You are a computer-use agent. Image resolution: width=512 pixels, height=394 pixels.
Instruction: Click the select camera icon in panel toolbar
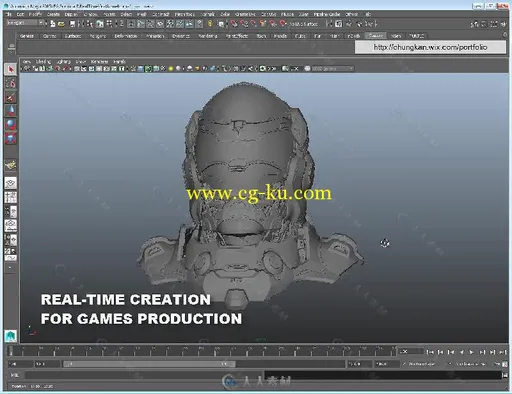(x=27, y=69)
